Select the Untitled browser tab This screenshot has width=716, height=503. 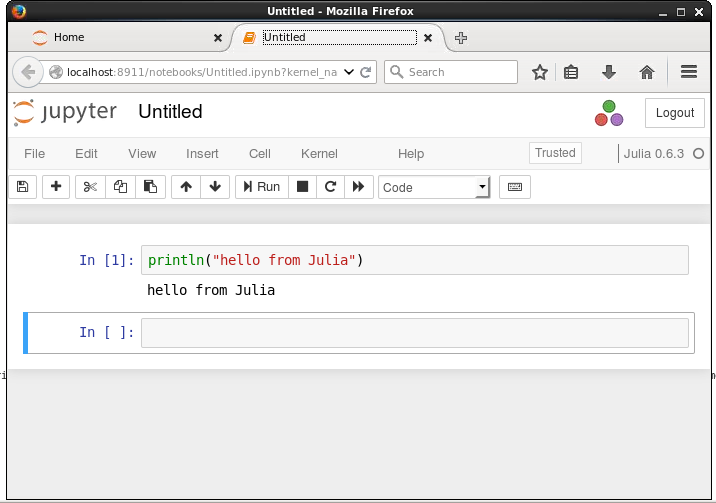(x=339, y=37)
